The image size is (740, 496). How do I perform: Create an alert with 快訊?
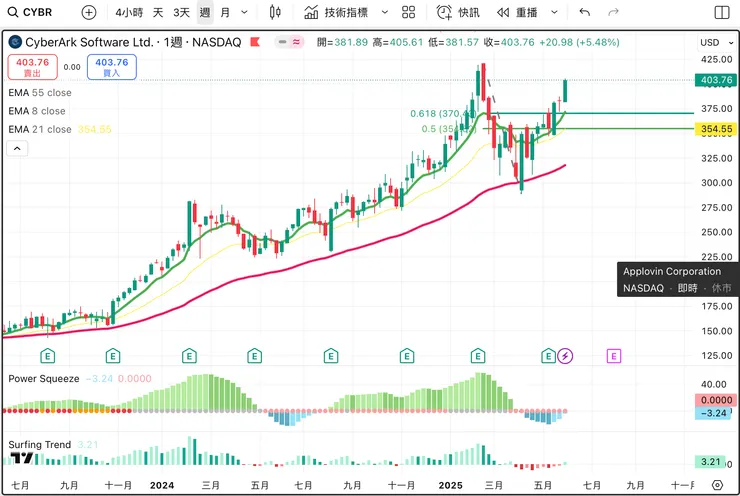click(x=457, y=12)
